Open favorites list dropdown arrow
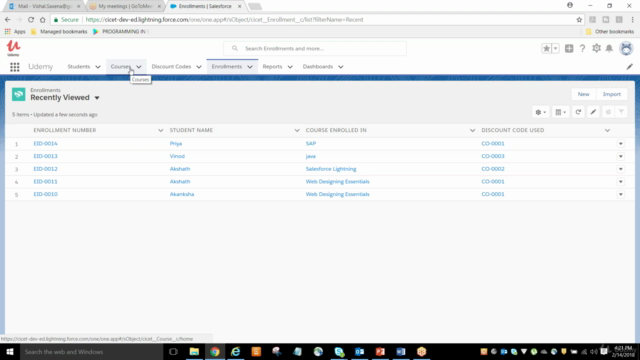640x360 pixels. pos(555,49)
